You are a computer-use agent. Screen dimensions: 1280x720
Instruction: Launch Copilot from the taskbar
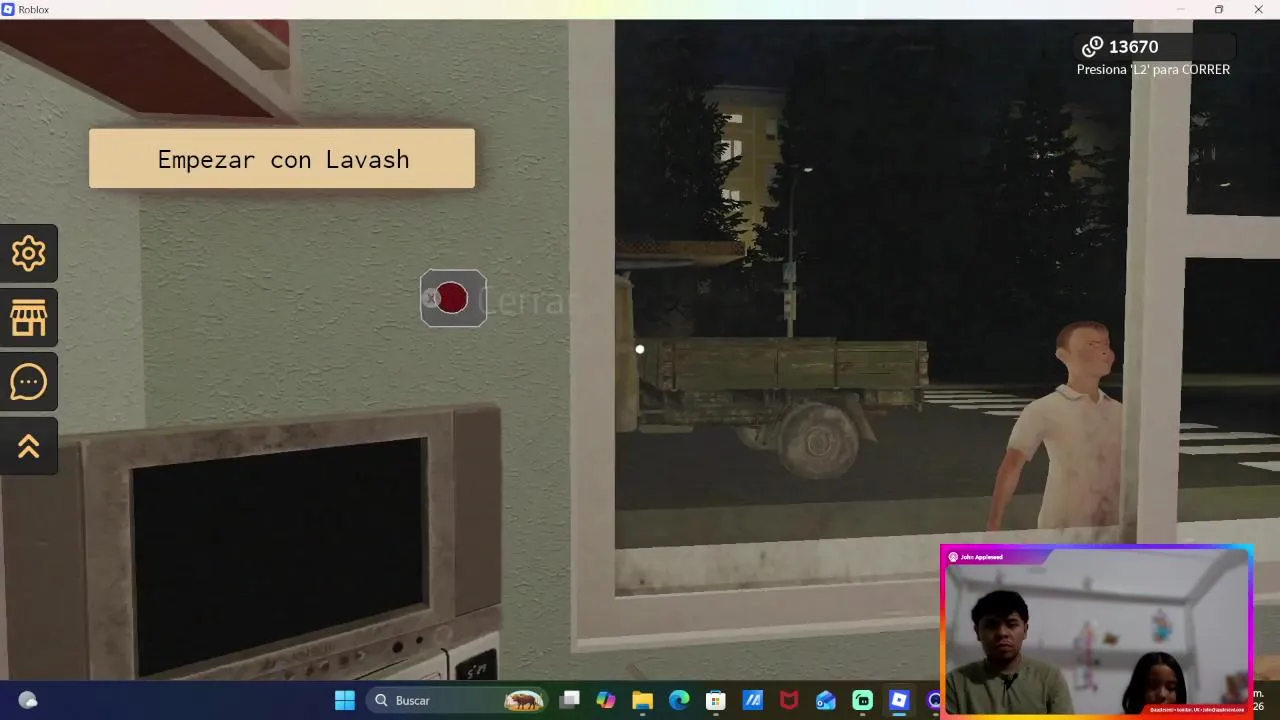click(x=606, y=700)
